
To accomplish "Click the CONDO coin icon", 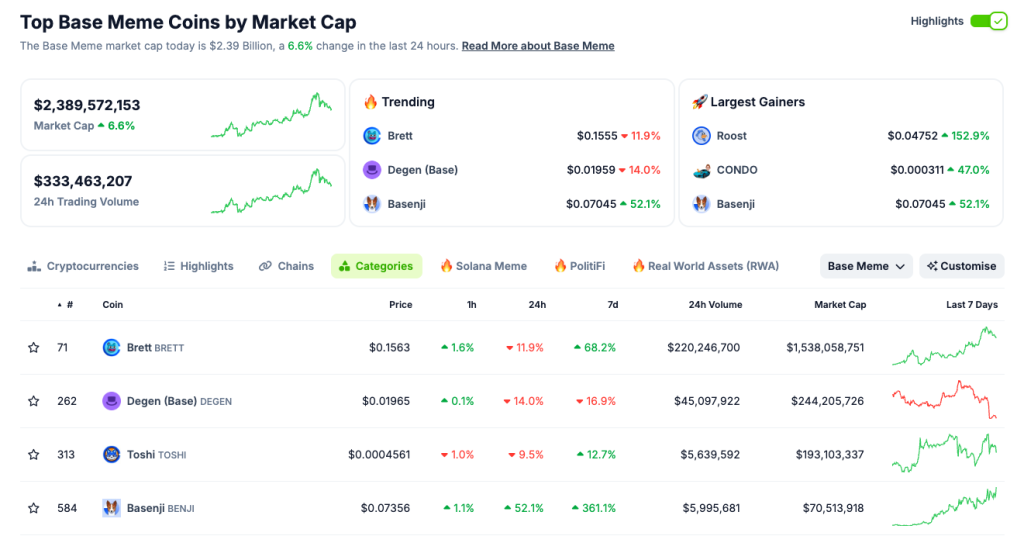I will tap(701, 170).
